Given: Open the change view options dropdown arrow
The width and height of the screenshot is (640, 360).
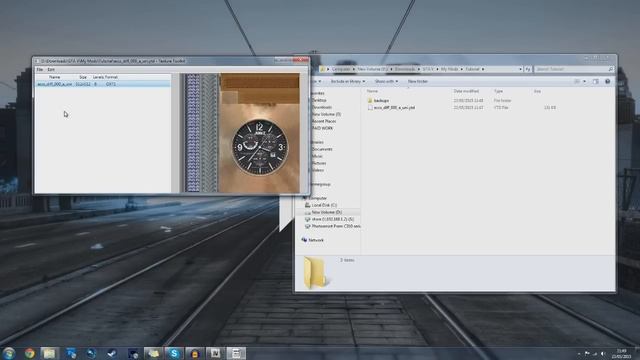Looking at the screenshot, I should coord(584,82).
